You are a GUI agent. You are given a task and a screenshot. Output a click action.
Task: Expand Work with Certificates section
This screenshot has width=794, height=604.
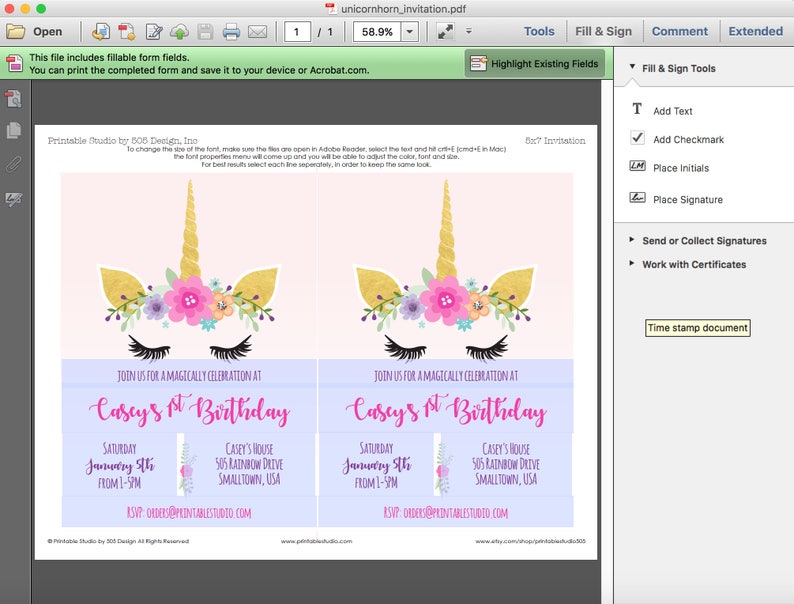(x=631, y=263)
